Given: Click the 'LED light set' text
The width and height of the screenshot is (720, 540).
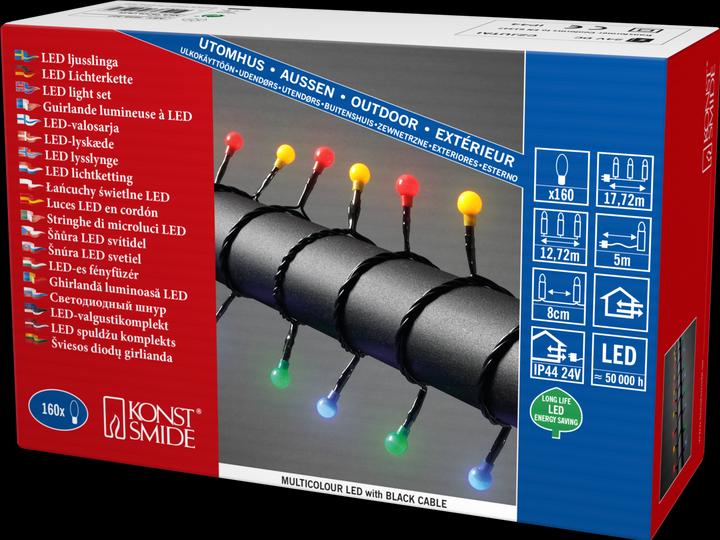Looking at the screenshot, I should 77,92.
